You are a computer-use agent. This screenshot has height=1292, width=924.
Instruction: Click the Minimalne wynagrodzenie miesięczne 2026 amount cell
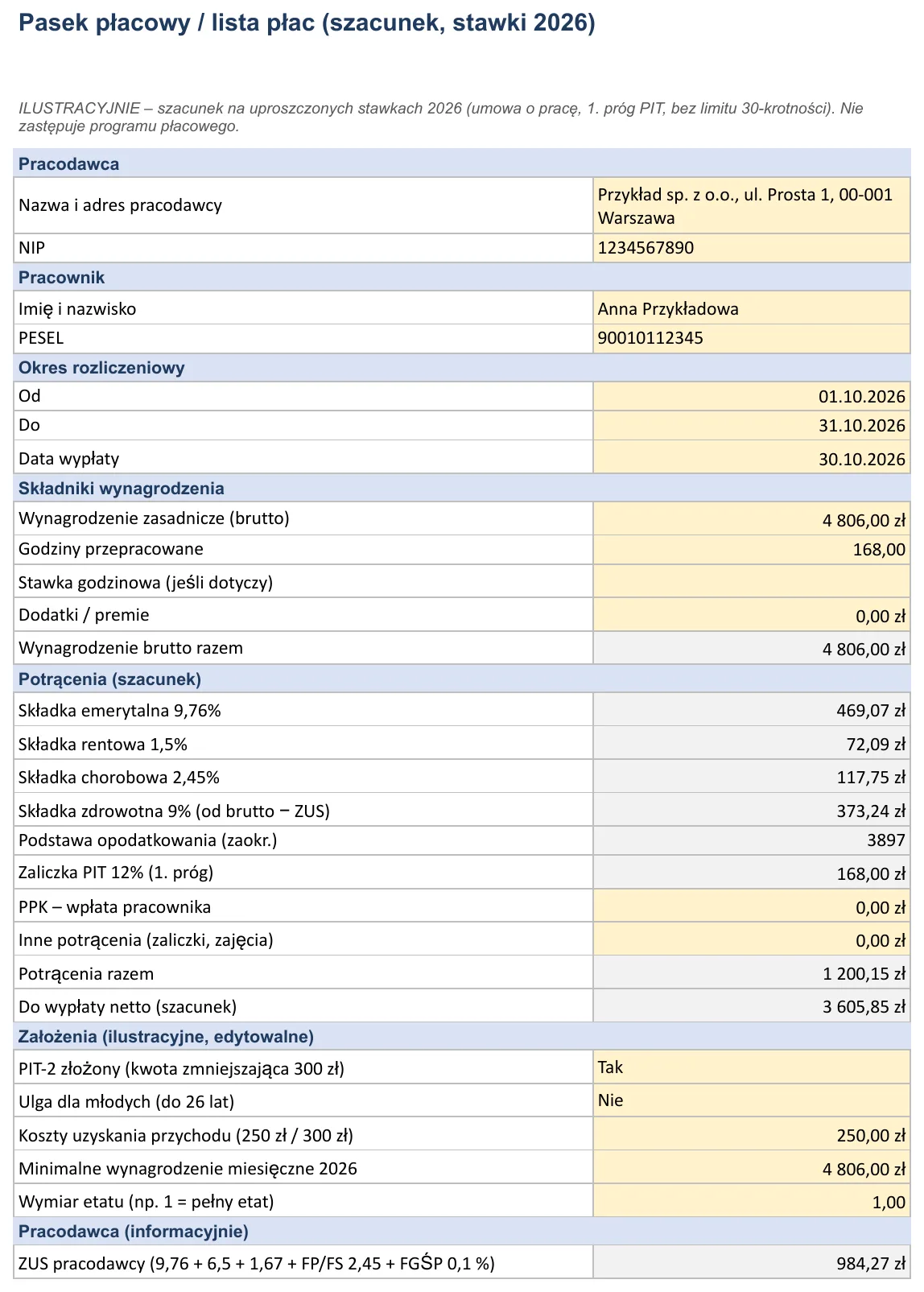[752, 1168]
